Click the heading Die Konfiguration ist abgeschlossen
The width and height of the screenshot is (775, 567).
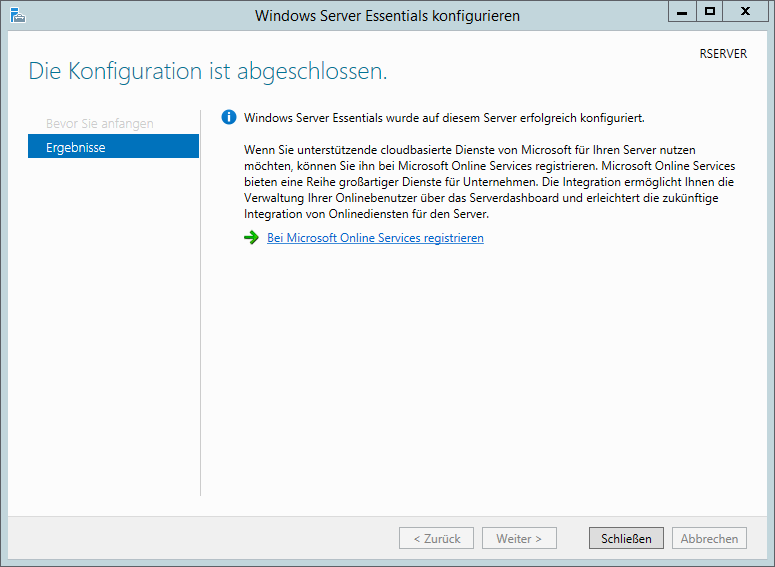click(208, 72)
